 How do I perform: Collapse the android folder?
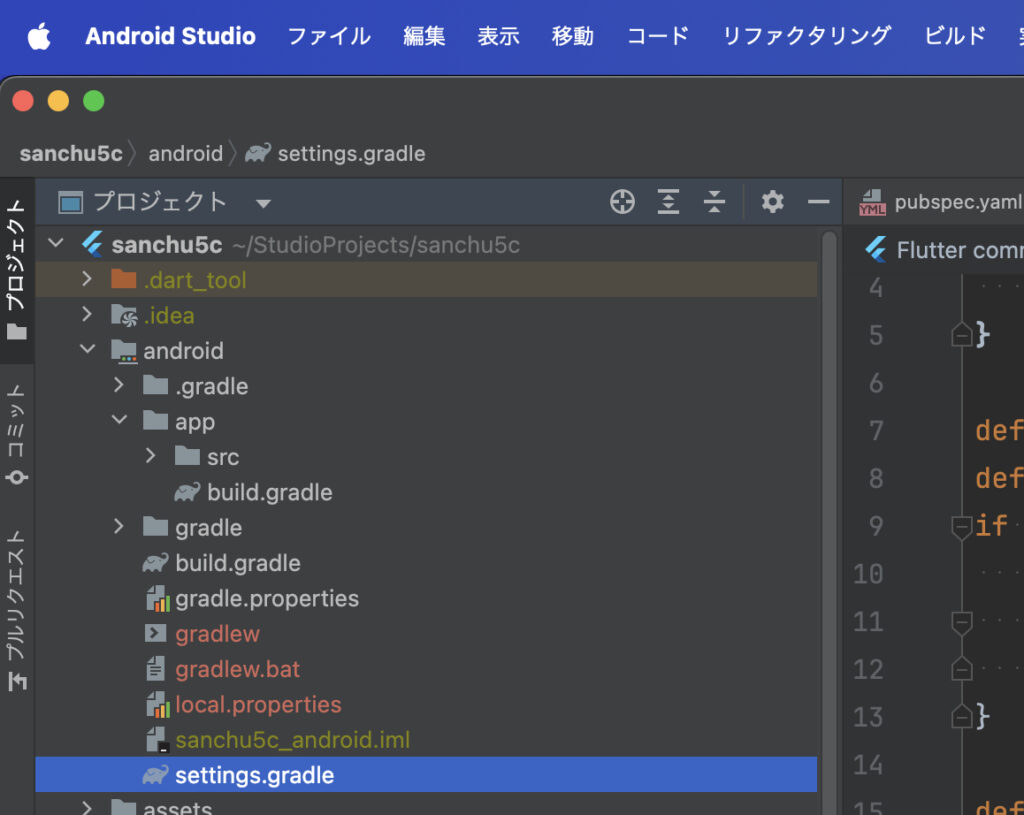(87, 351)
